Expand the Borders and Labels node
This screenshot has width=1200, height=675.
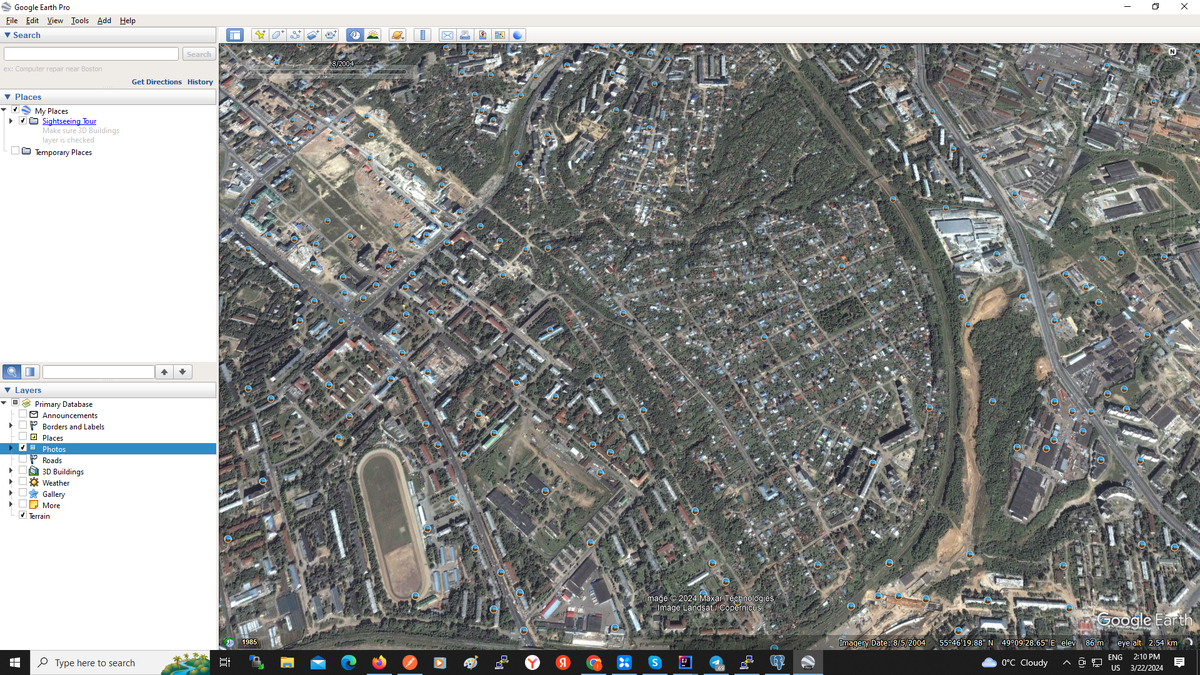(11, 426)
